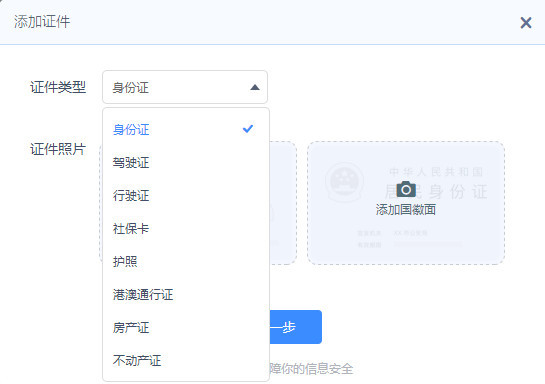Select 港澳通行证 option
The width and height of the screenshot is (545, 384).
tap(185, 295)
